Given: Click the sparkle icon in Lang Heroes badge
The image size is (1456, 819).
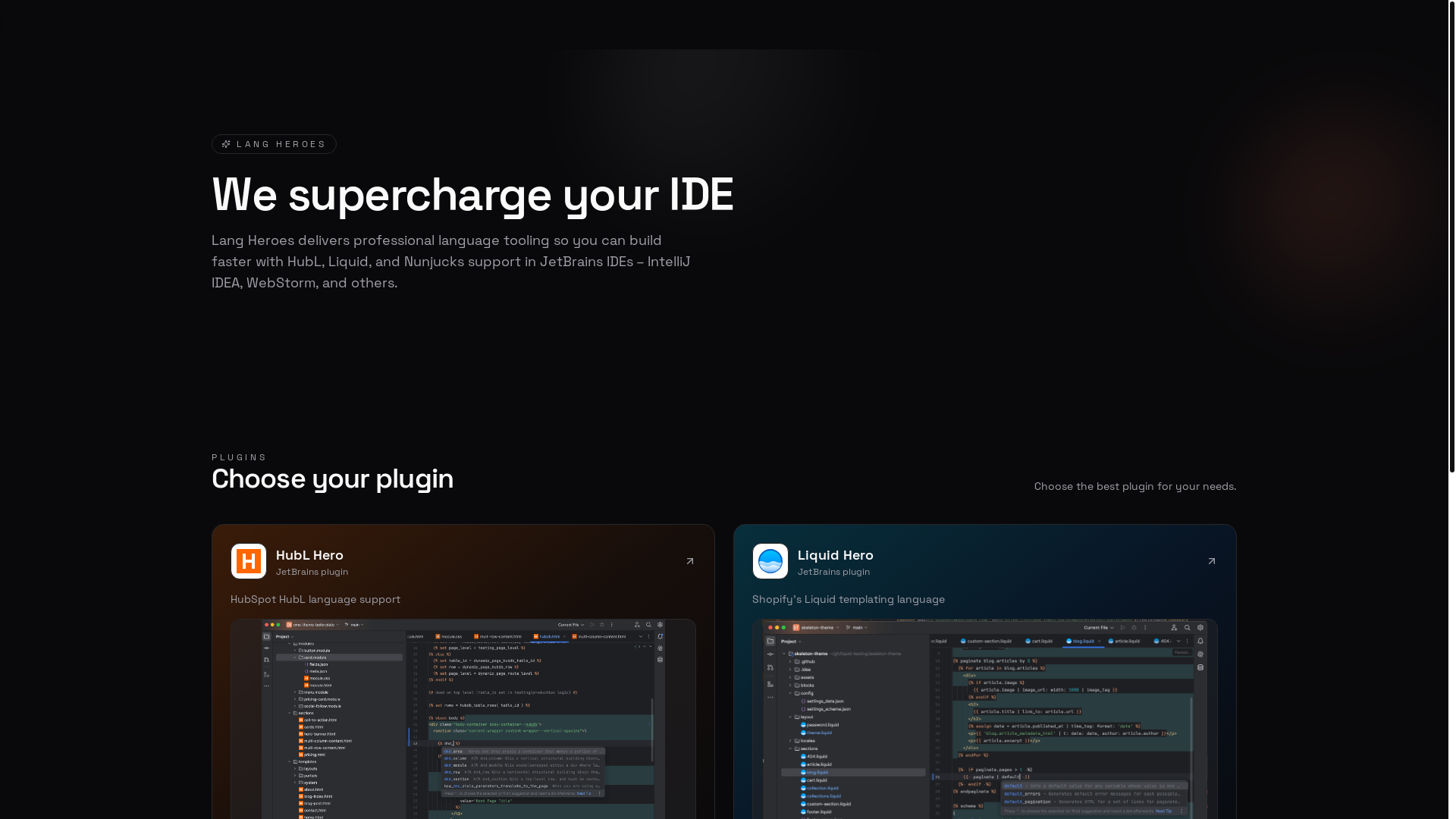Looking at the screenshot, I should pyautogui.click(x=226, y=144).
